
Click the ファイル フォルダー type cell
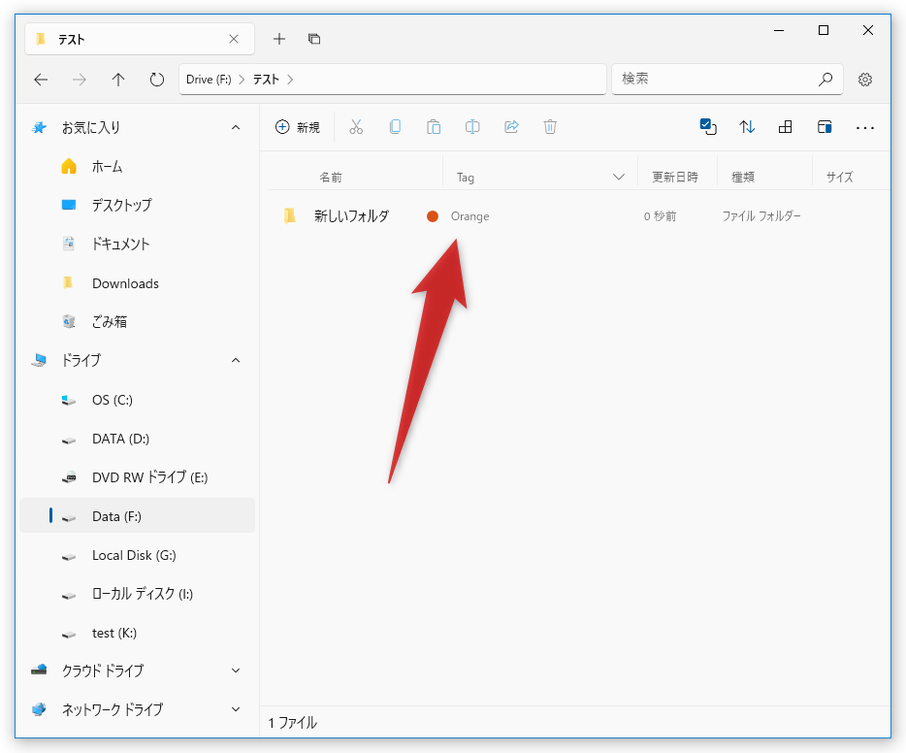coord(761,216)
